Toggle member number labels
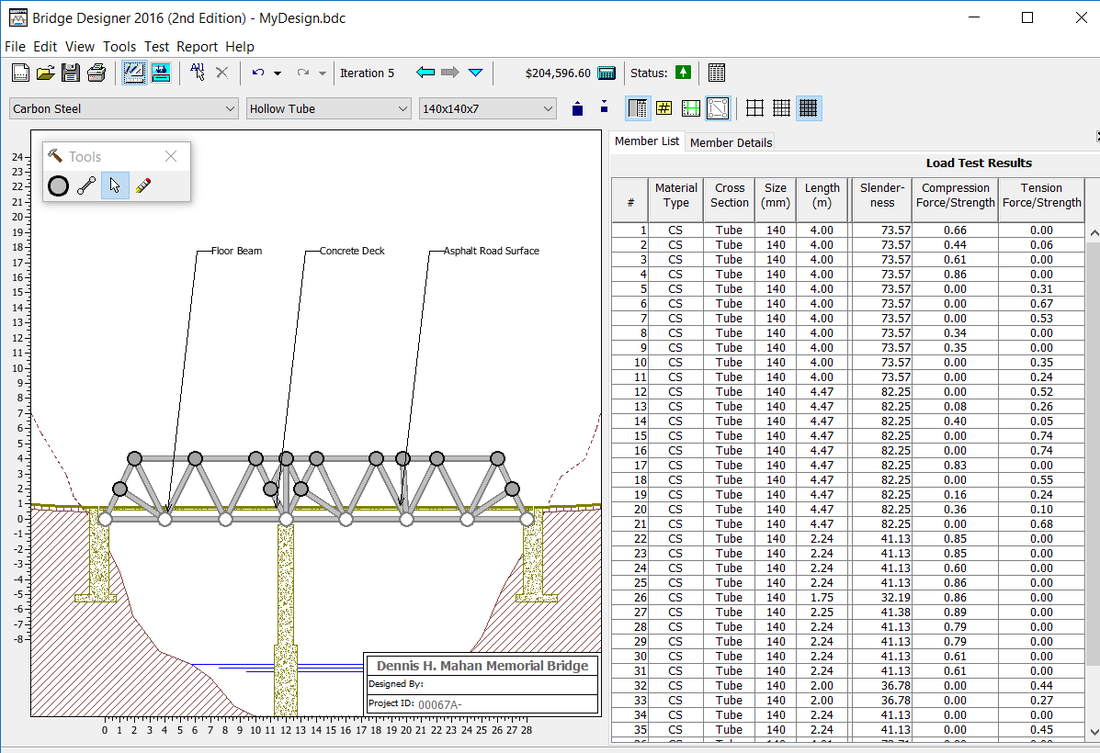1100x753 pixels. click(x=664, y=108)
